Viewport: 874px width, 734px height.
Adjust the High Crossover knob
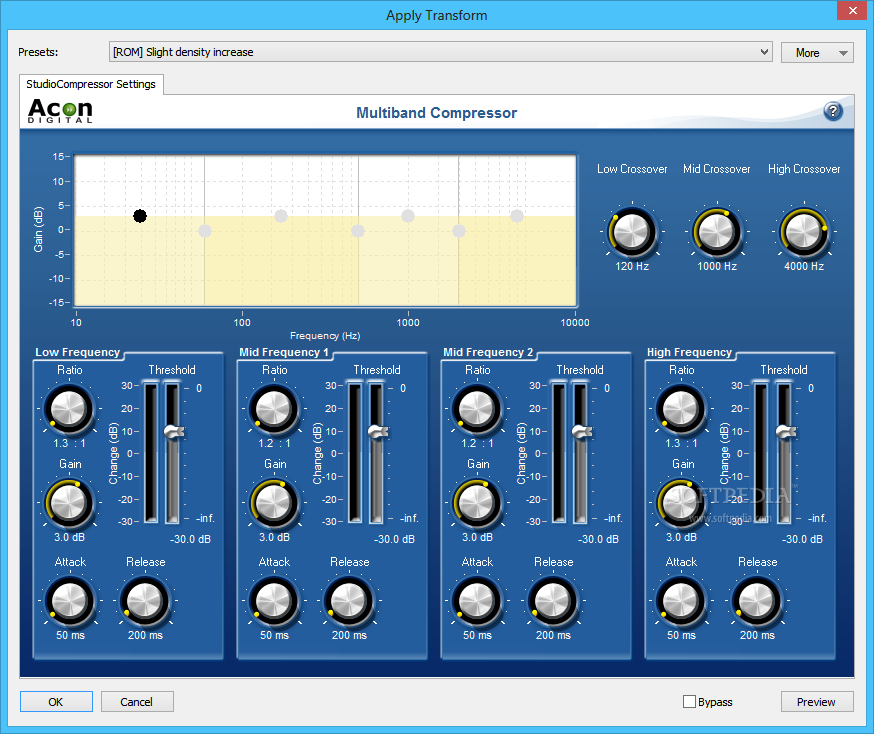tap(804, 231)
